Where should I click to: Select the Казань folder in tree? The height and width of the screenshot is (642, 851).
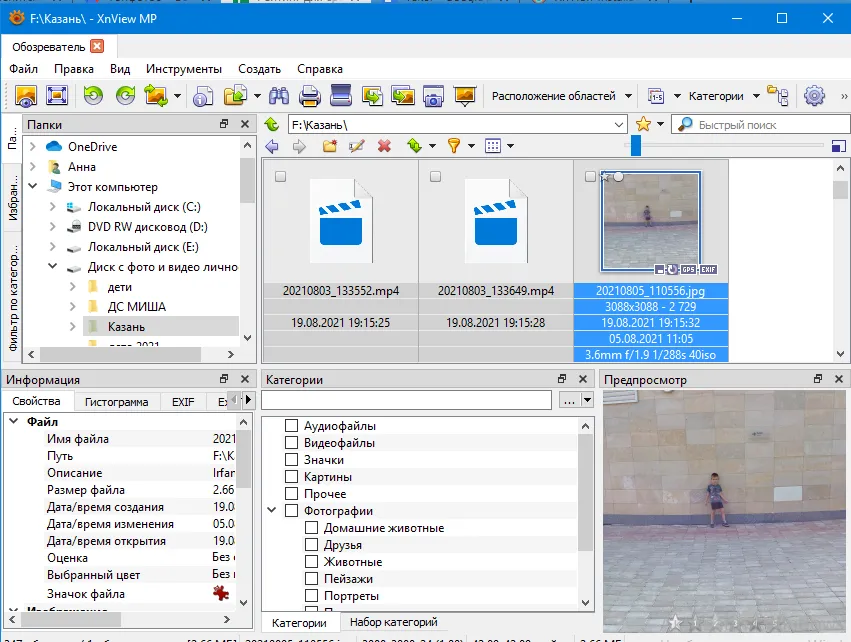[126, 327]
